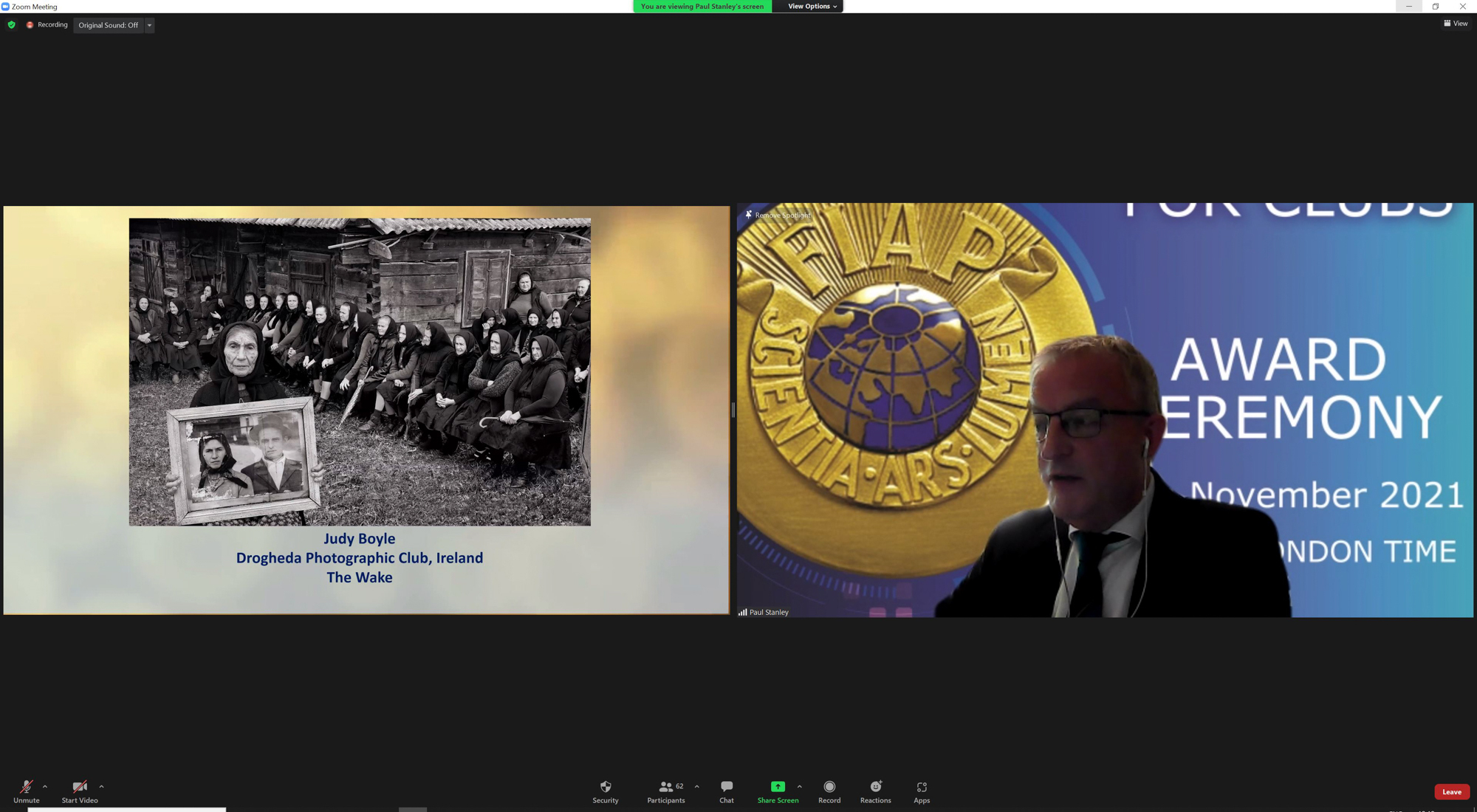The width and height of the screenshot is (1477, 812).
Task: Unmute the microphone
Action: point(26,792)
